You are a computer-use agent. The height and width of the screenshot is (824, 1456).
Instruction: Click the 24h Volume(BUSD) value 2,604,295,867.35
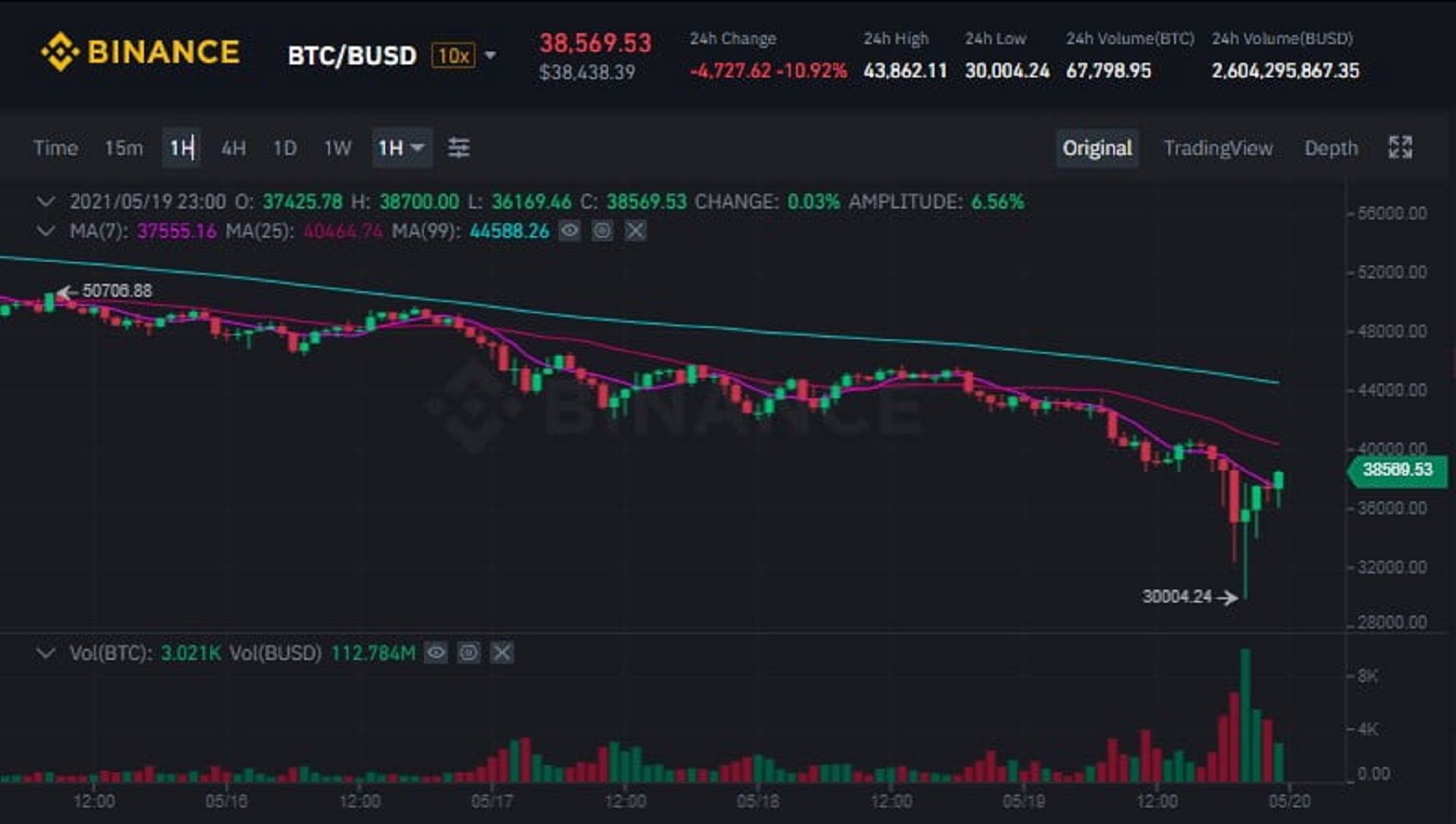[1285, 71]
